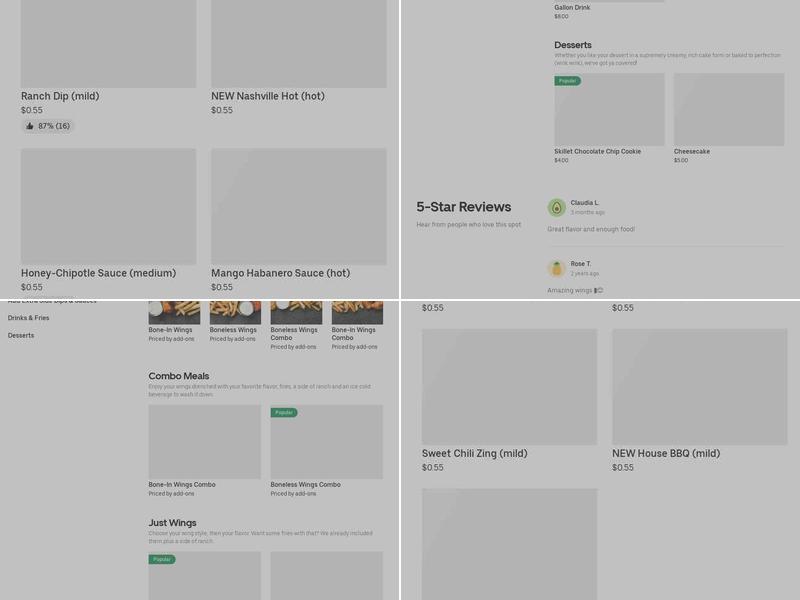Open the Cheesecake dessert image
This screenshot has width=800, height=600.
point(729,109)
